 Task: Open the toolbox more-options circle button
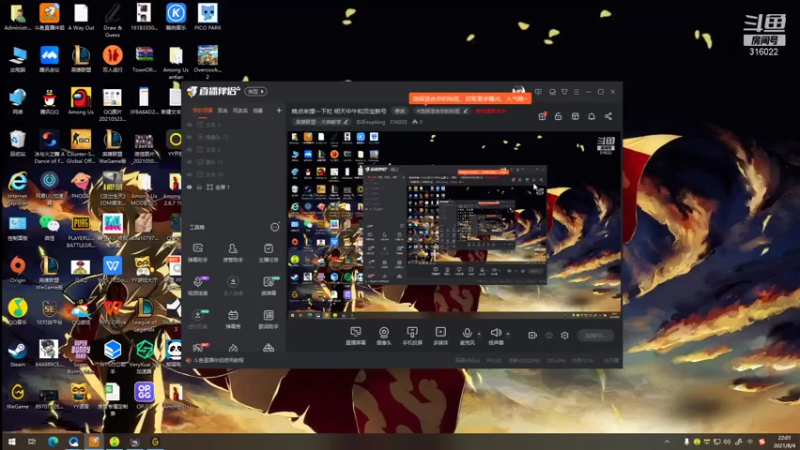[274, 227]
